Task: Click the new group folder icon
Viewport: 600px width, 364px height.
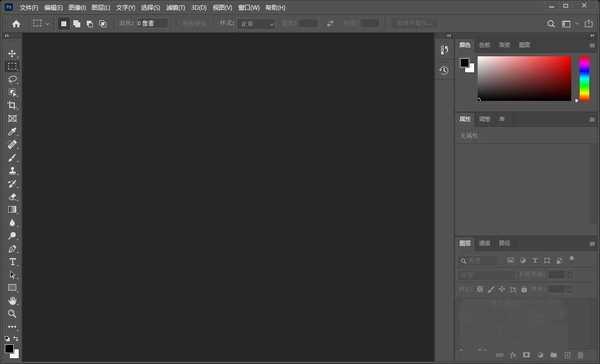Action: [x=554, y=355]
